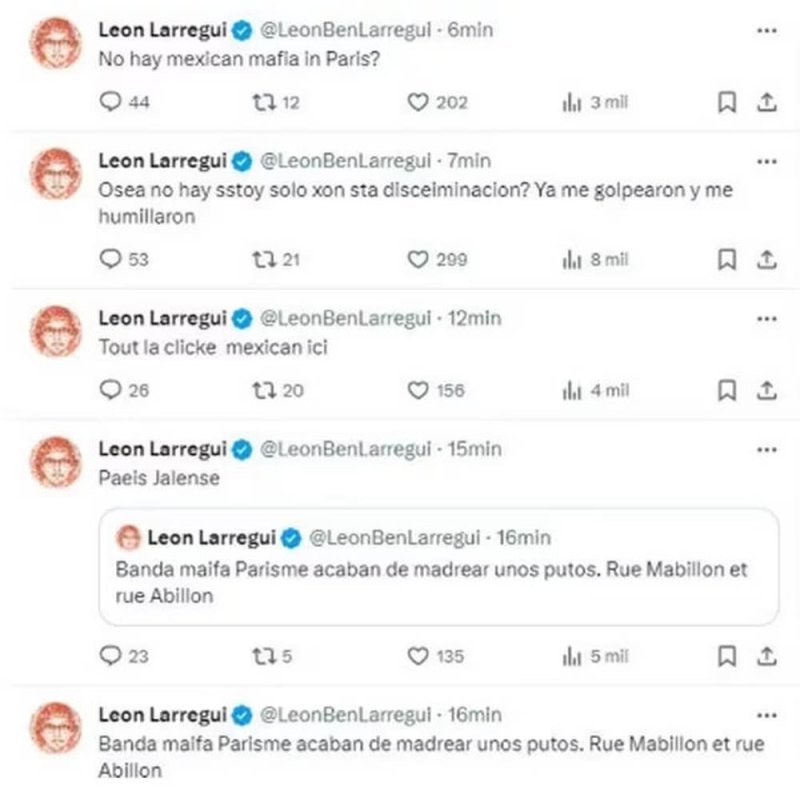
Task: Bookmark the 'Paeis Jalense' tweet
Action: pos(727,656)
